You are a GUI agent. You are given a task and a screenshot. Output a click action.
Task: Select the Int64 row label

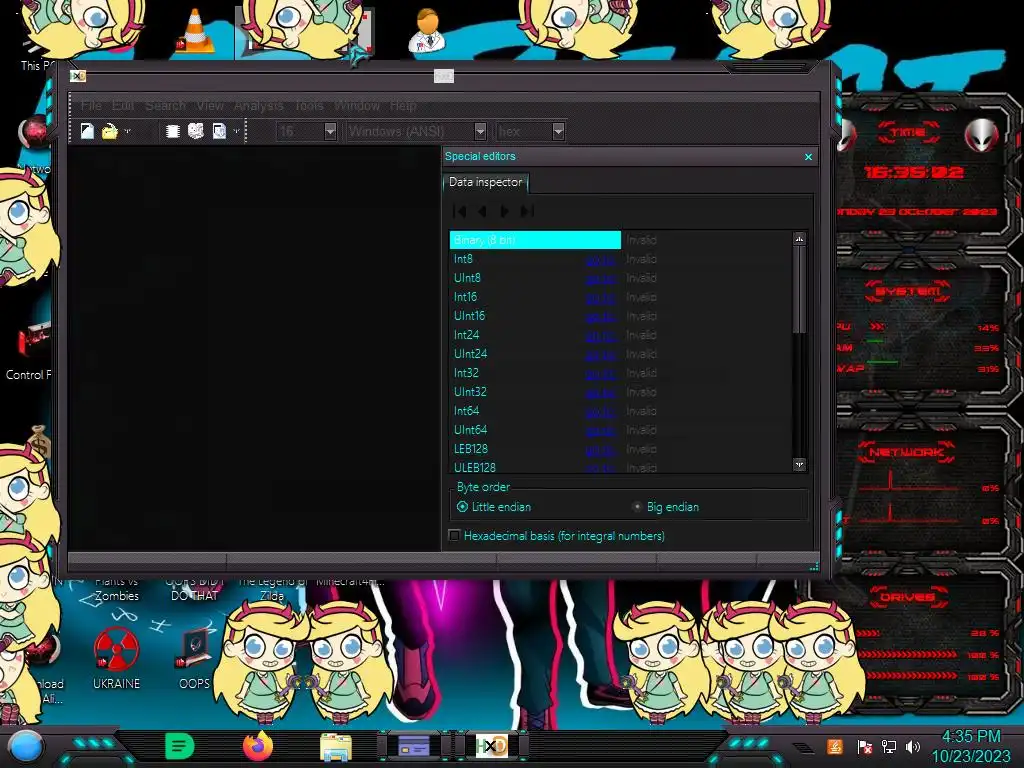coord(466,411)
